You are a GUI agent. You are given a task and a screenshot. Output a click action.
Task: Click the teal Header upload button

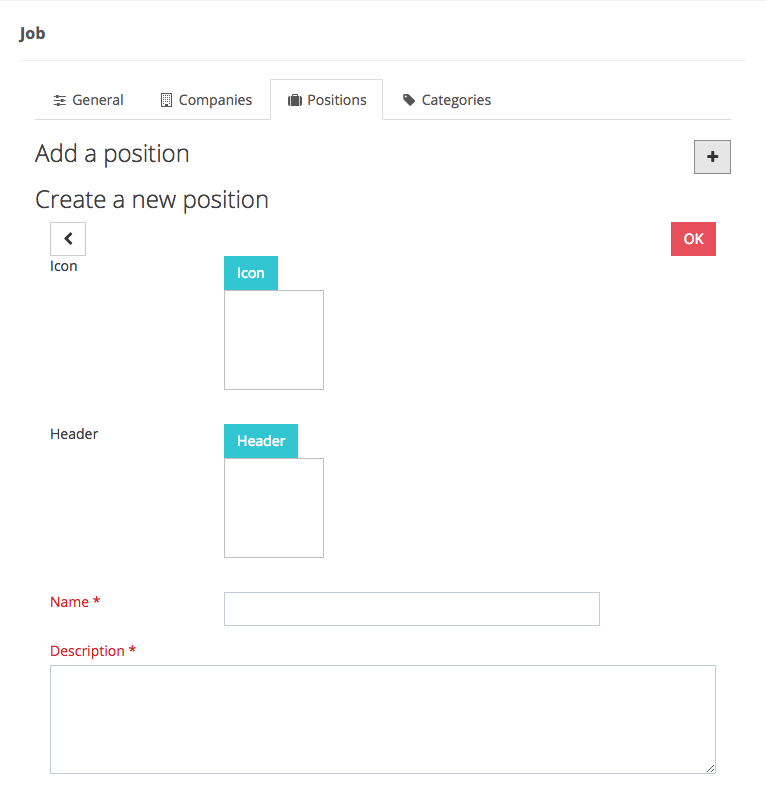pos(261,441)
